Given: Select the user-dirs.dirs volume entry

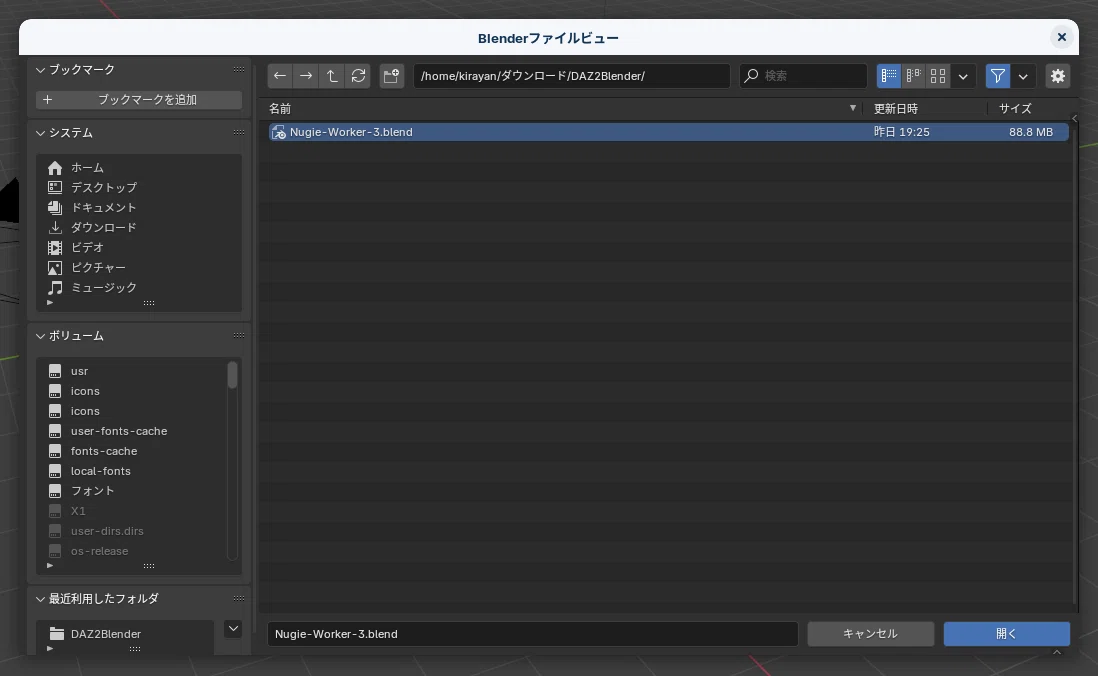Looking at the screenshot, I should click(133, 531).
